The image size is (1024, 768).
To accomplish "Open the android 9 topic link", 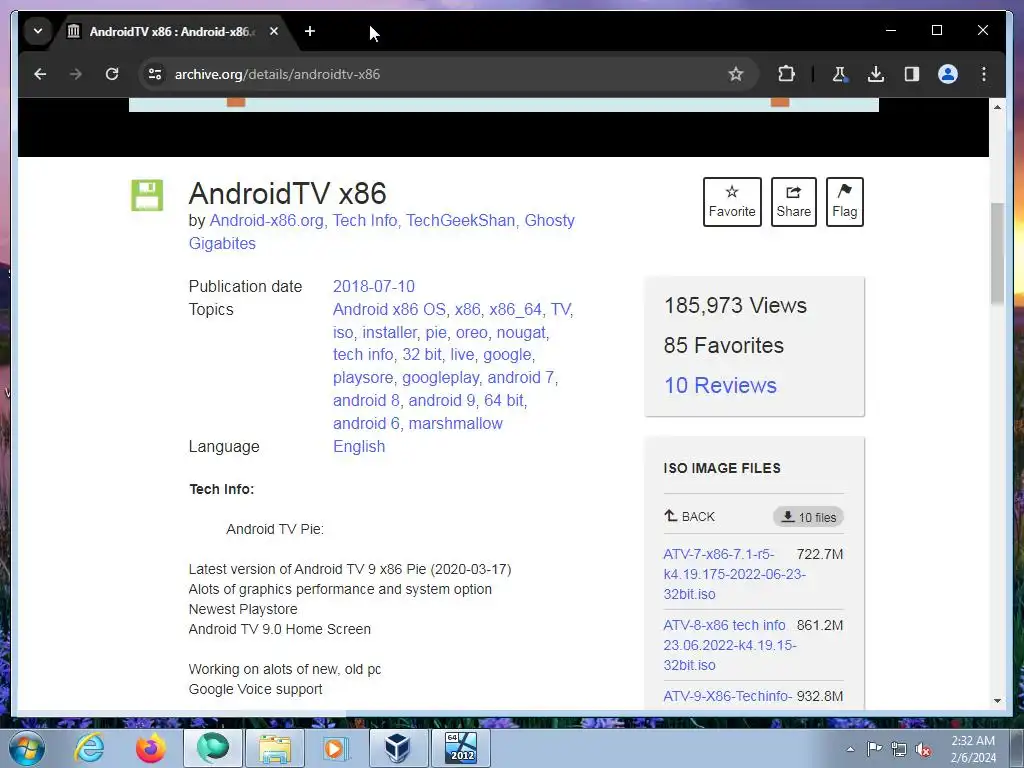I will (x=441, y=400).
